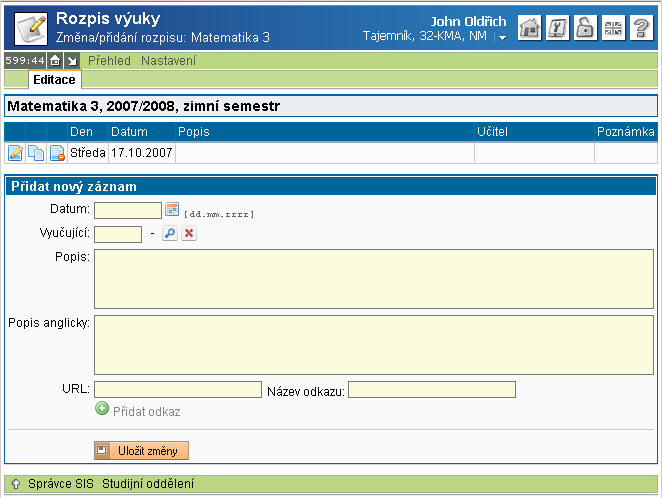
Task: Select the Editace tab
Action: tap(54, 79)
